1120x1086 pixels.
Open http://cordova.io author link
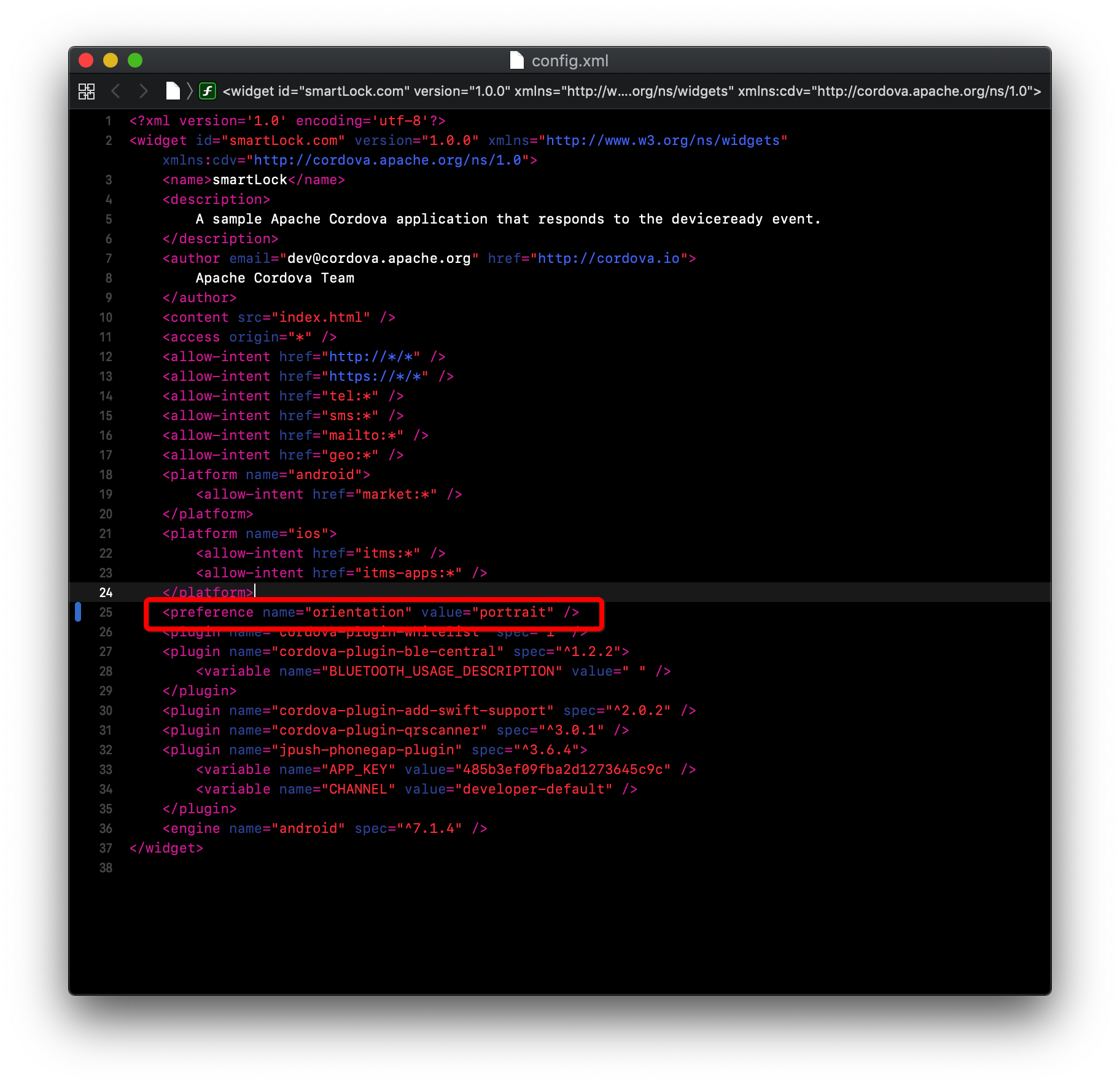click(609, 259)
